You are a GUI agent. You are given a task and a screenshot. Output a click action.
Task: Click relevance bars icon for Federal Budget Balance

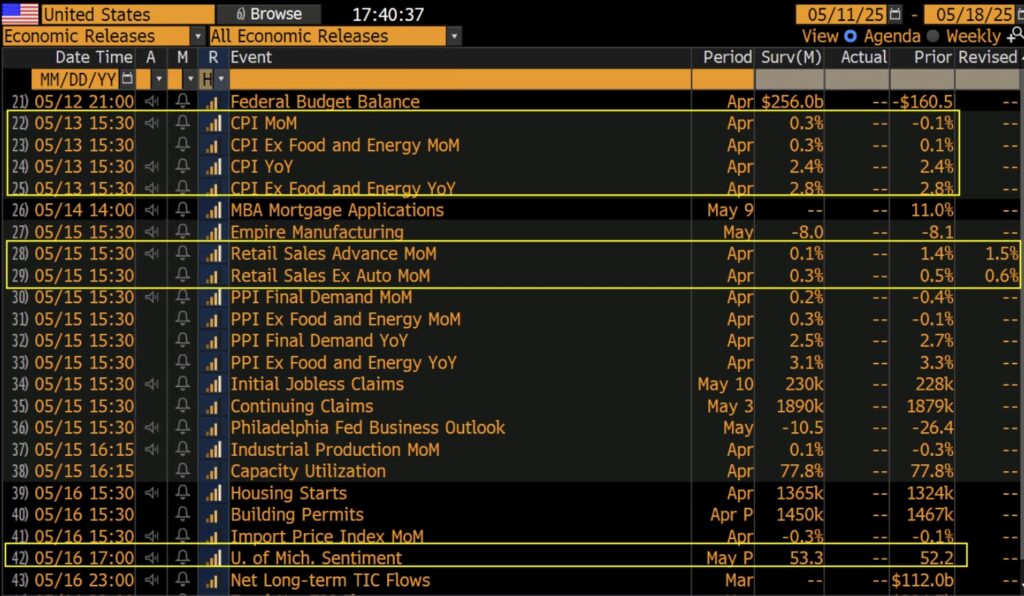(211, 101)
